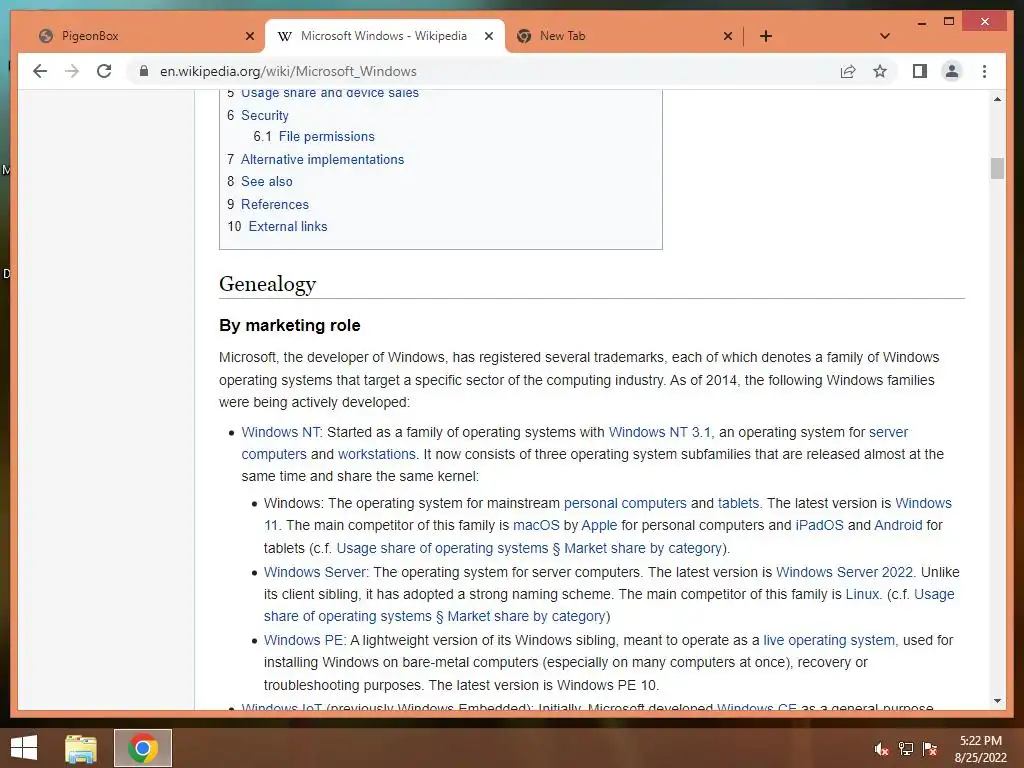This screenshot has height=768, width=1024.
Task: Open network tray icon
Action: [x=906, y=749]
